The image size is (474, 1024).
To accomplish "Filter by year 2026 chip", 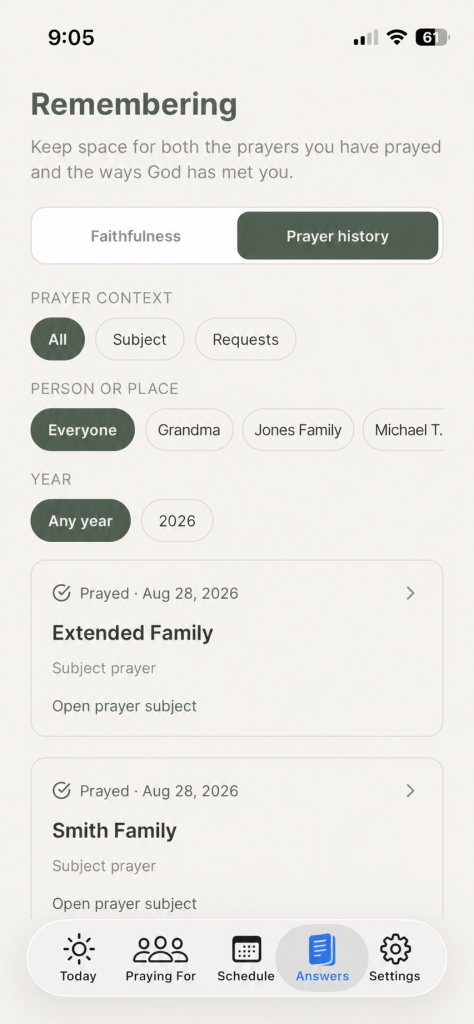I will 177,520.
